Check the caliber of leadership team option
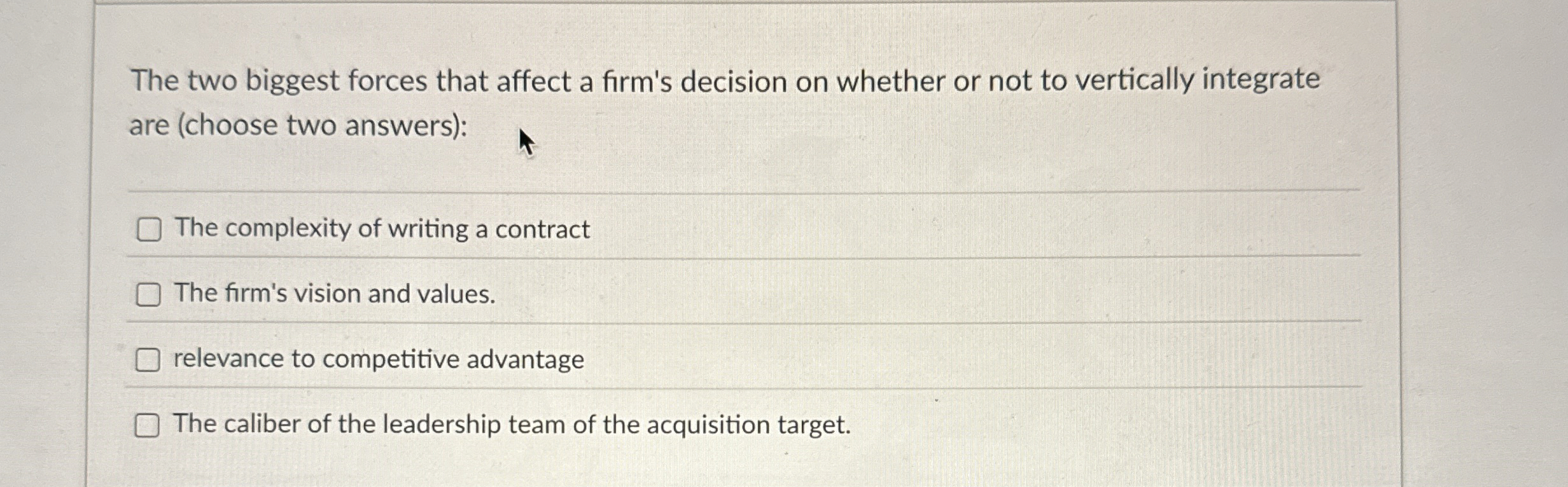 148,426
